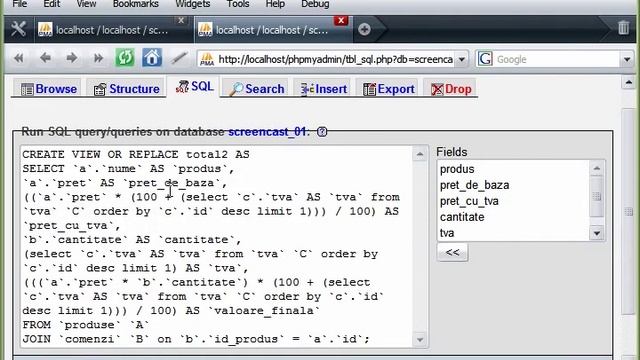The width and height of the screenshot is (640, 360).
Task: Click the Fast Forward navigation button
Action: tap(98, 58)
